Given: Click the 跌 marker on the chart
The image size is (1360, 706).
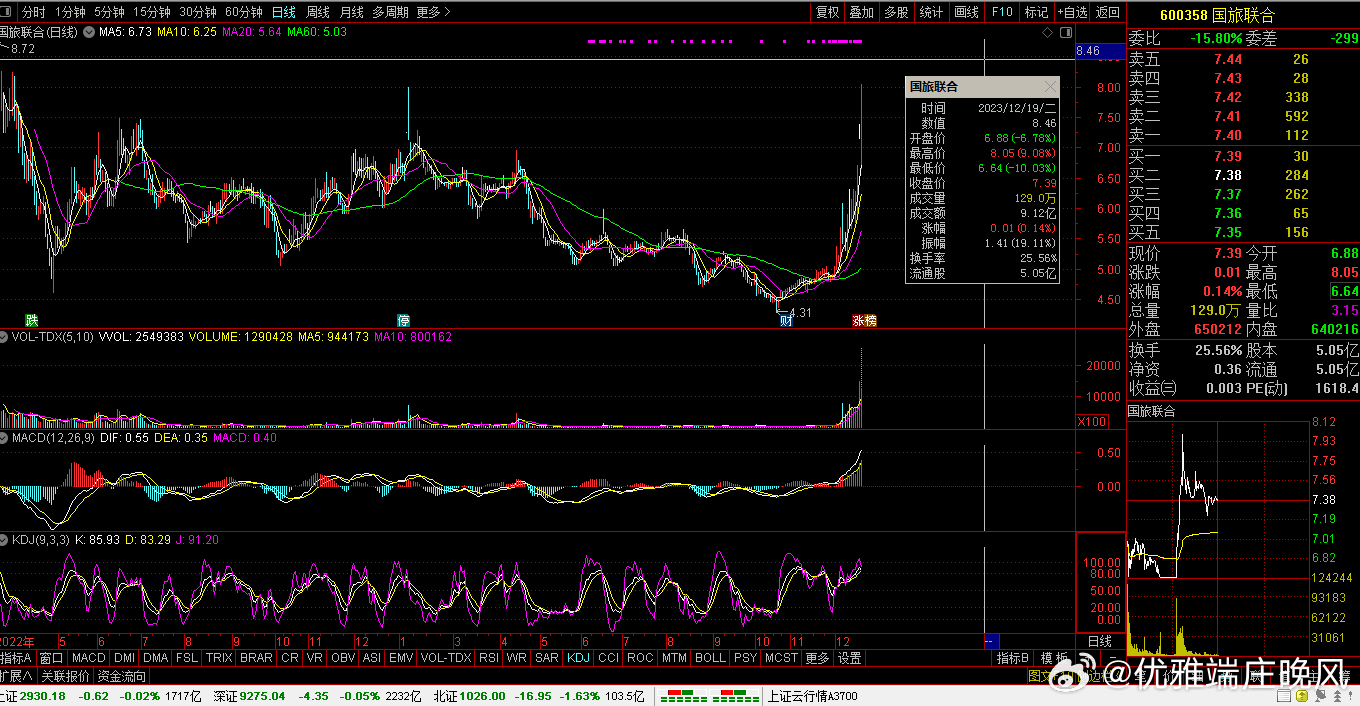Looking at the screenshot, I should [x=32, y=321].
